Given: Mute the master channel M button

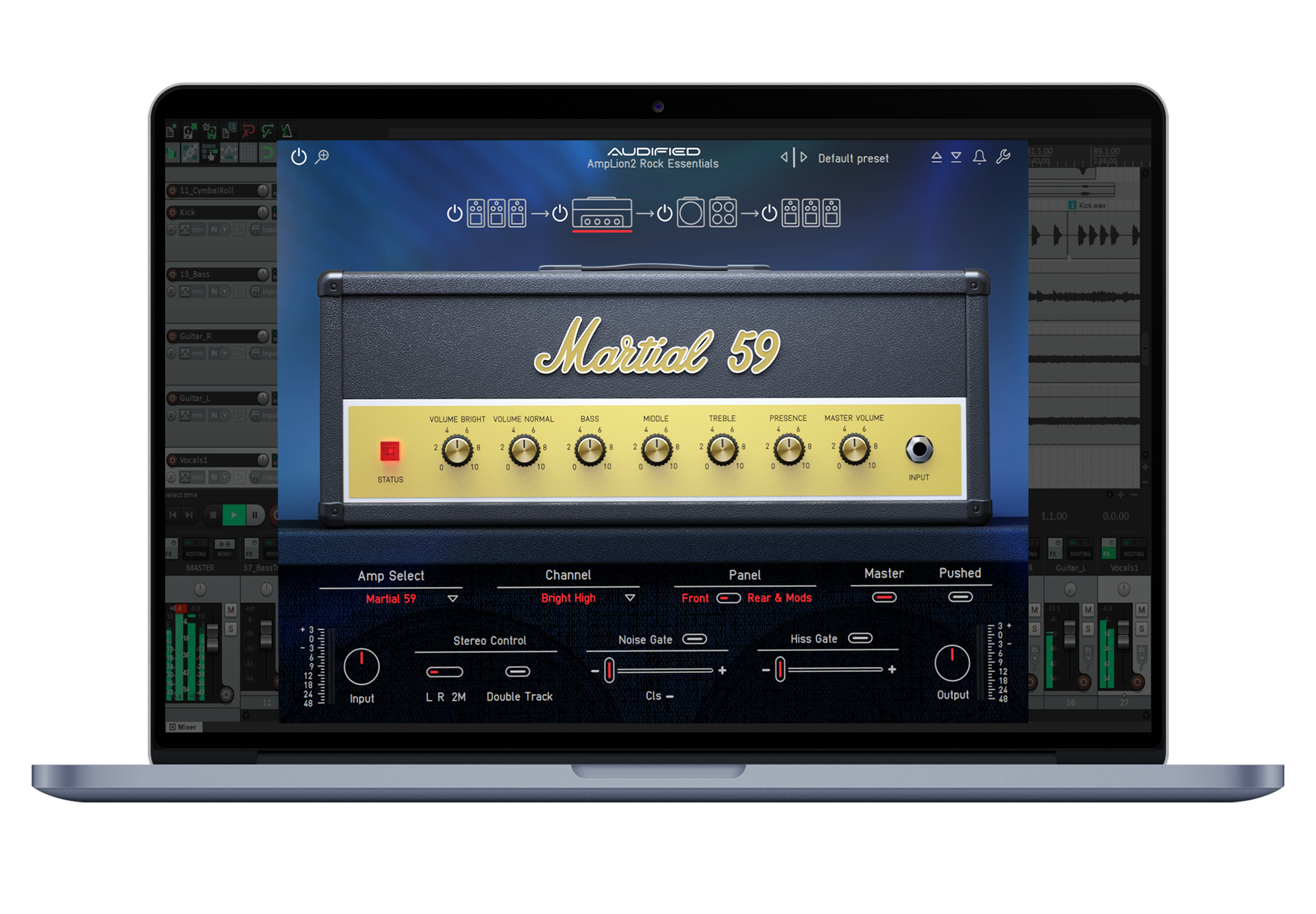Looking at the screenshot, I should (x=231, y=610).
